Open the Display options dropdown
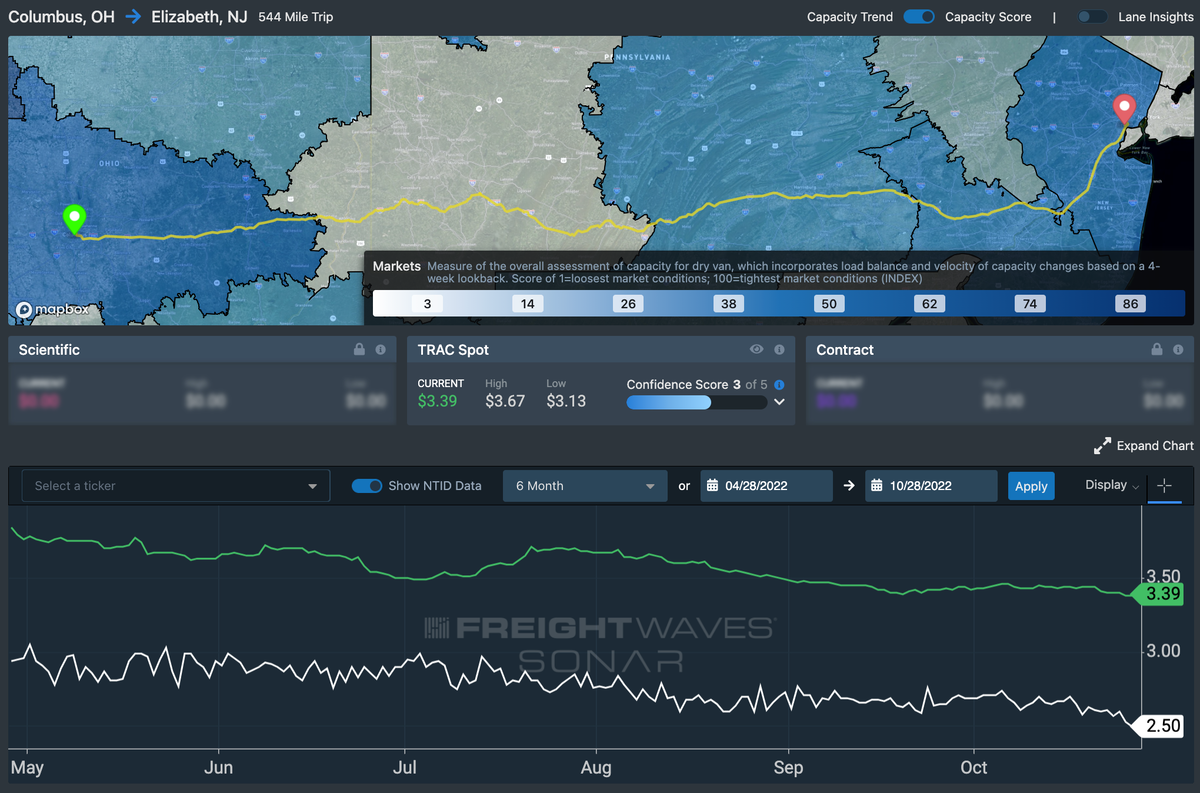This screenshot has height=793, width=1200. coord(1112,485)
